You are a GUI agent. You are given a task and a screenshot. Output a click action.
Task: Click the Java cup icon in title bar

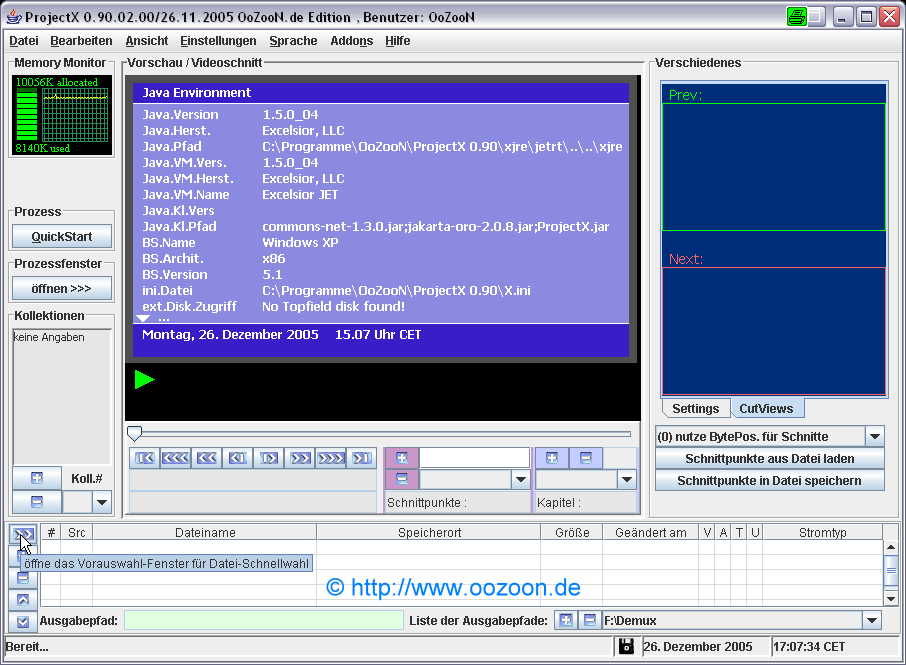coord(14,17)
